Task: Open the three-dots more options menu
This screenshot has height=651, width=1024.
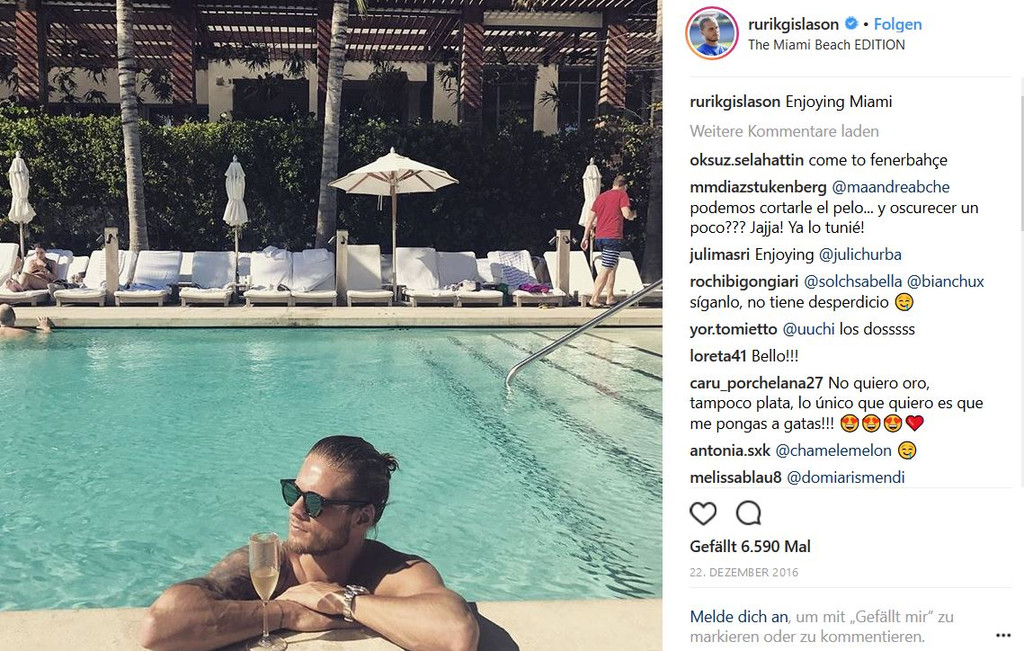Action: pyautogui.click(x=1003, y=635)
